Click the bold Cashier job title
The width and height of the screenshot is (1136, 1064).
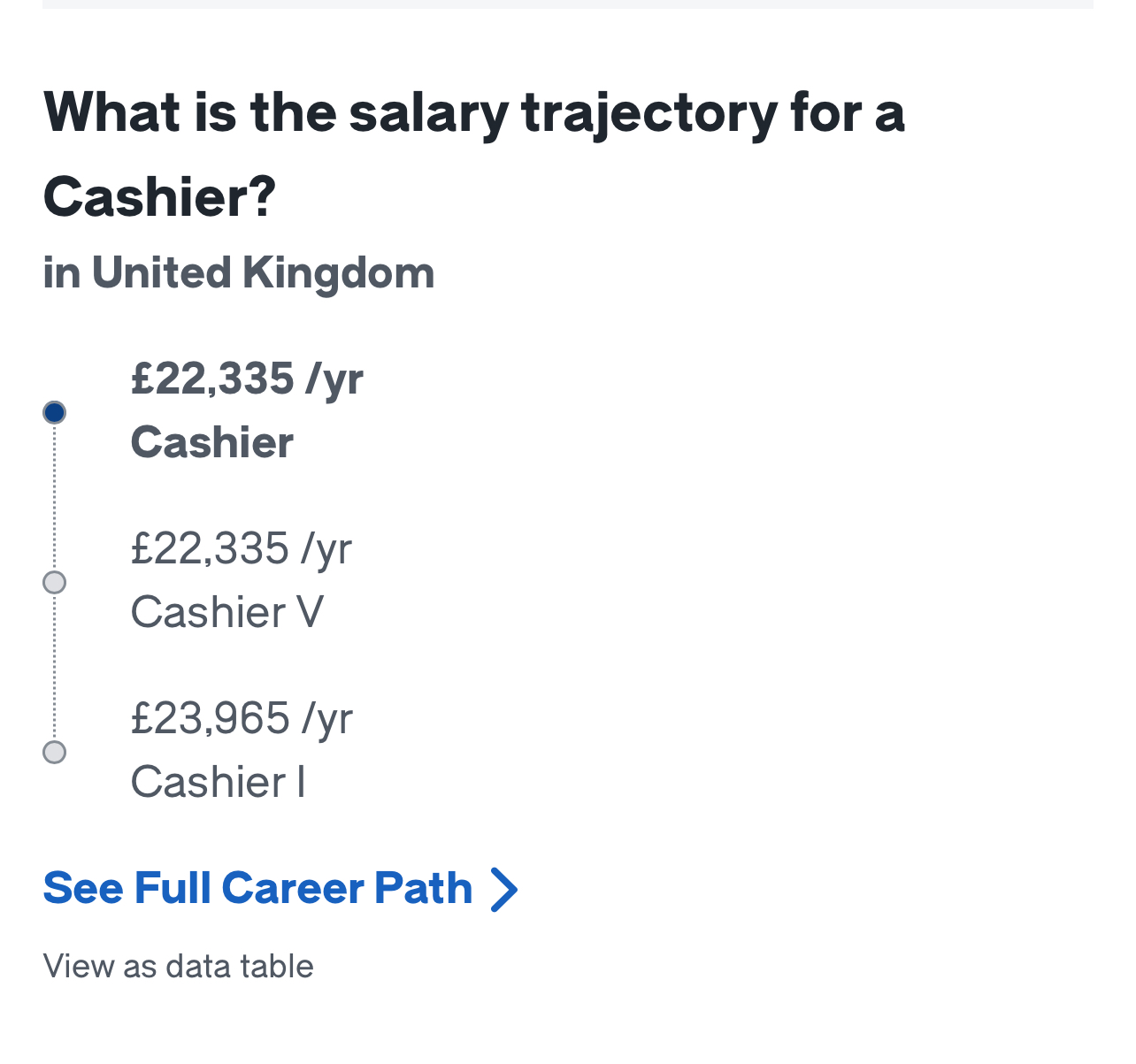tap(211, 442)
